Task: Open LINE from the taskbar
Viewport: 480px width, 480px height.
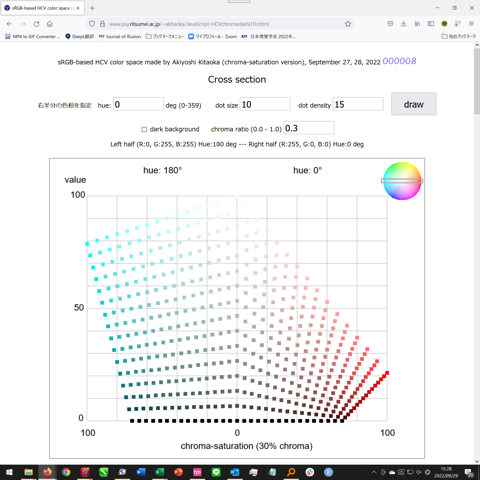Action: point(216,472)
